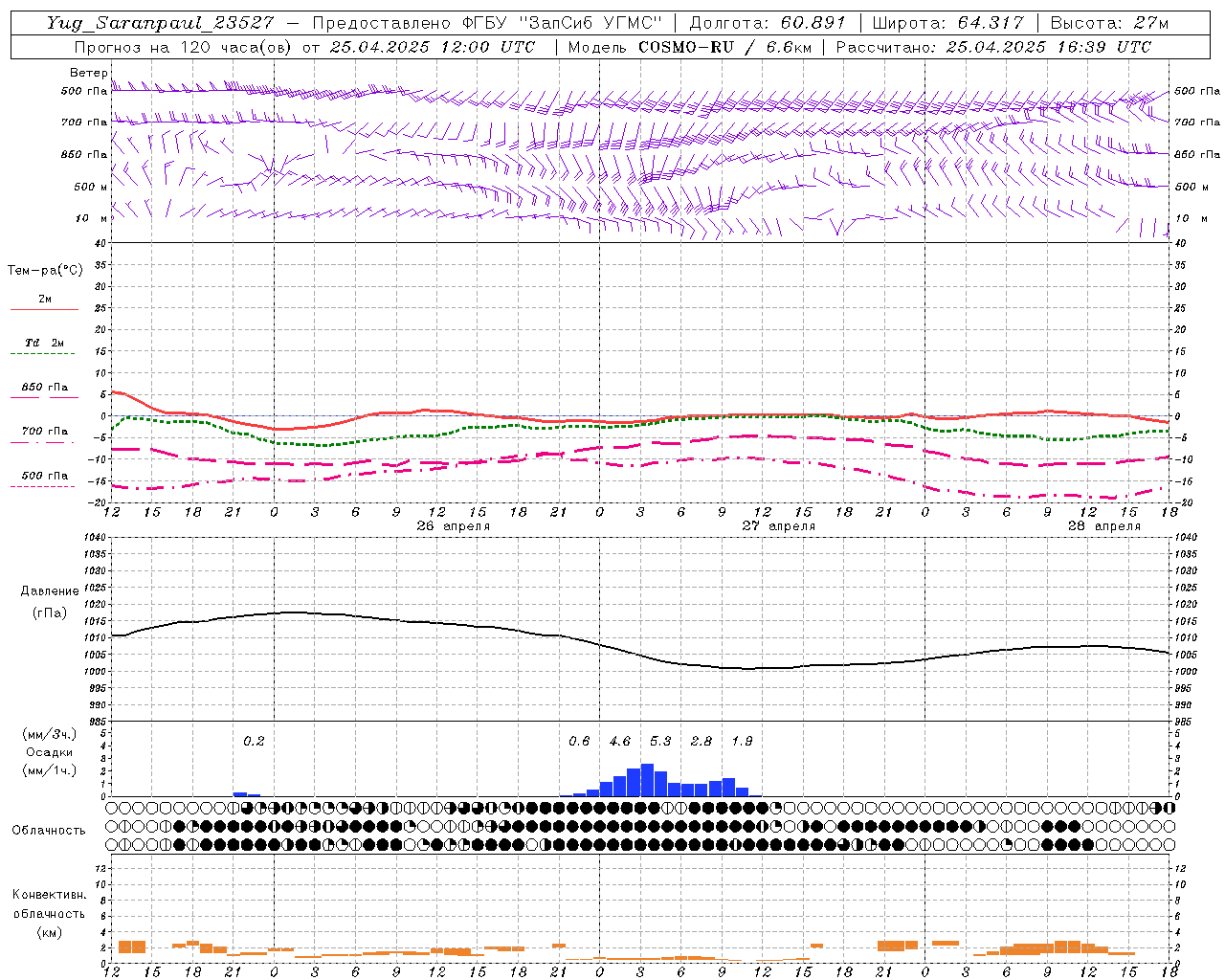Click the solid line sample under the 2м legend
The width and height of the screenshot is (1225, 980).
44,309
